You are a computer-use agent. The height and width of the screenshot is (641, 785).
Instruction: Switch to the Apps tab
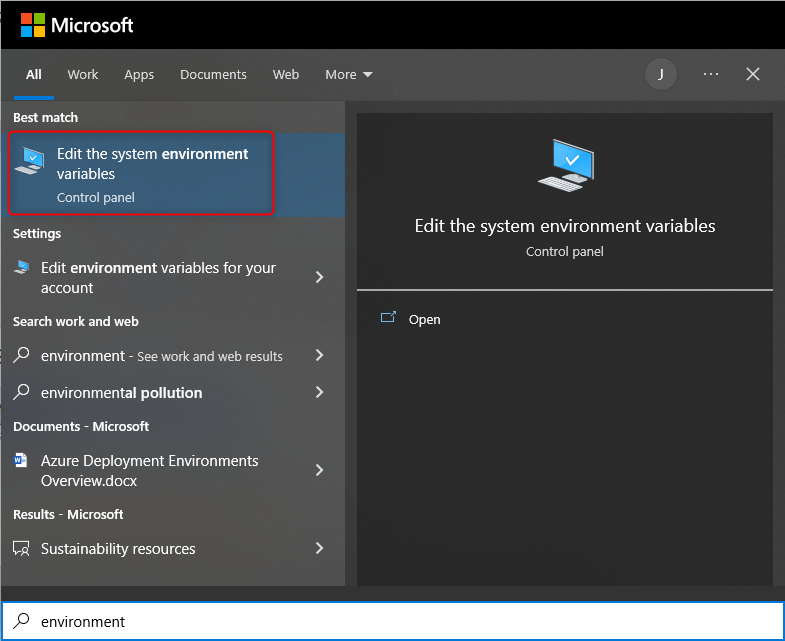(x=139, y=74)
